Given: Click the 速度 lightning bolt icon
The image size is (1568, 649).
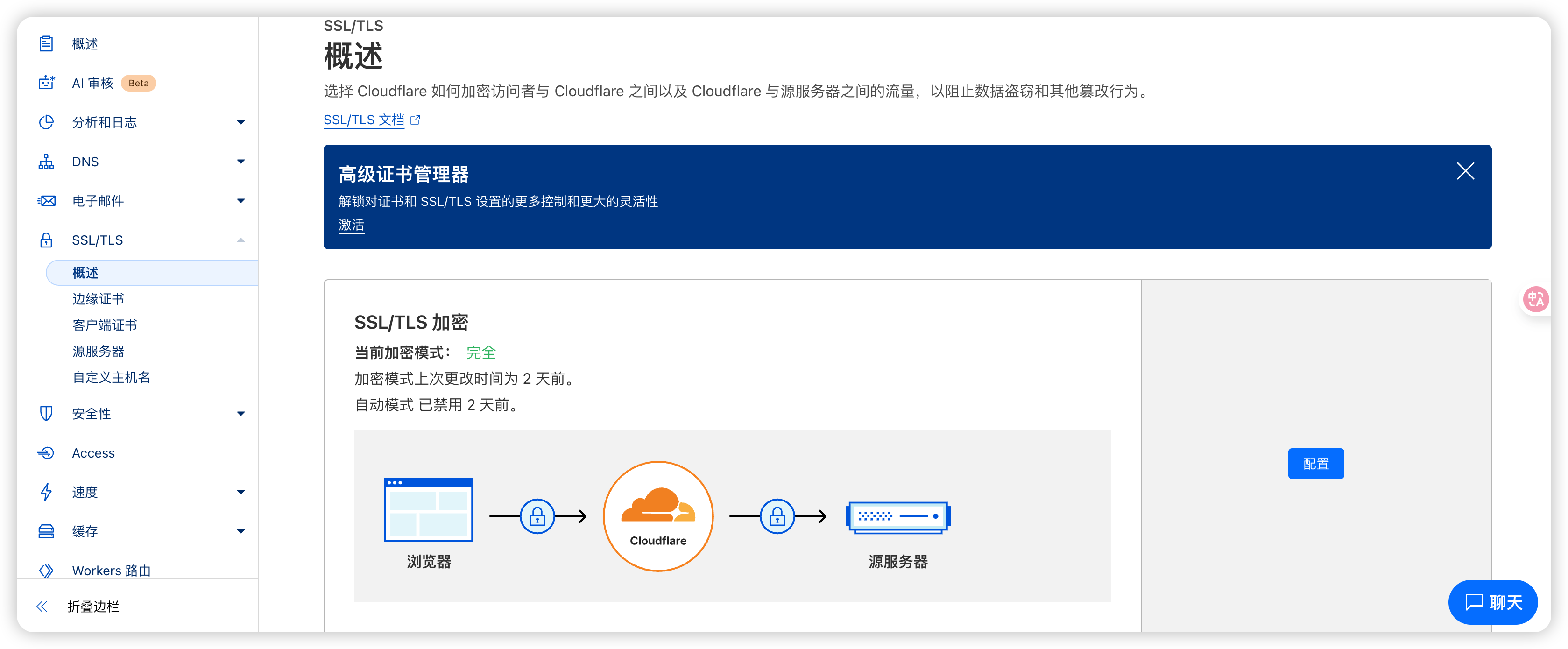Looking at the screenshot, I should pos(46,492).
